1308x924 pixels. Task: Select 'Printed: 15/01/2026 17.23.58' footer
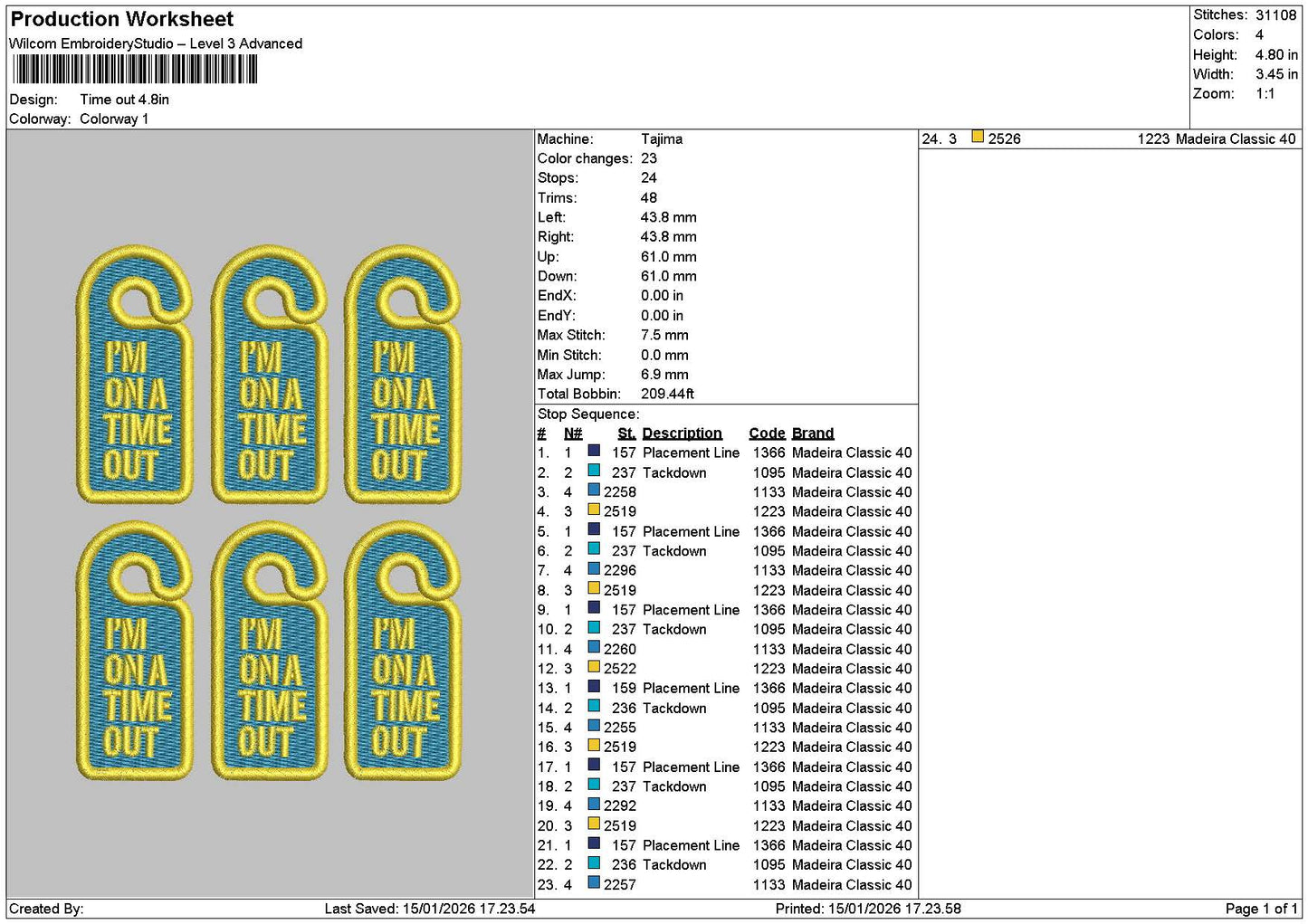click(868, 909)
